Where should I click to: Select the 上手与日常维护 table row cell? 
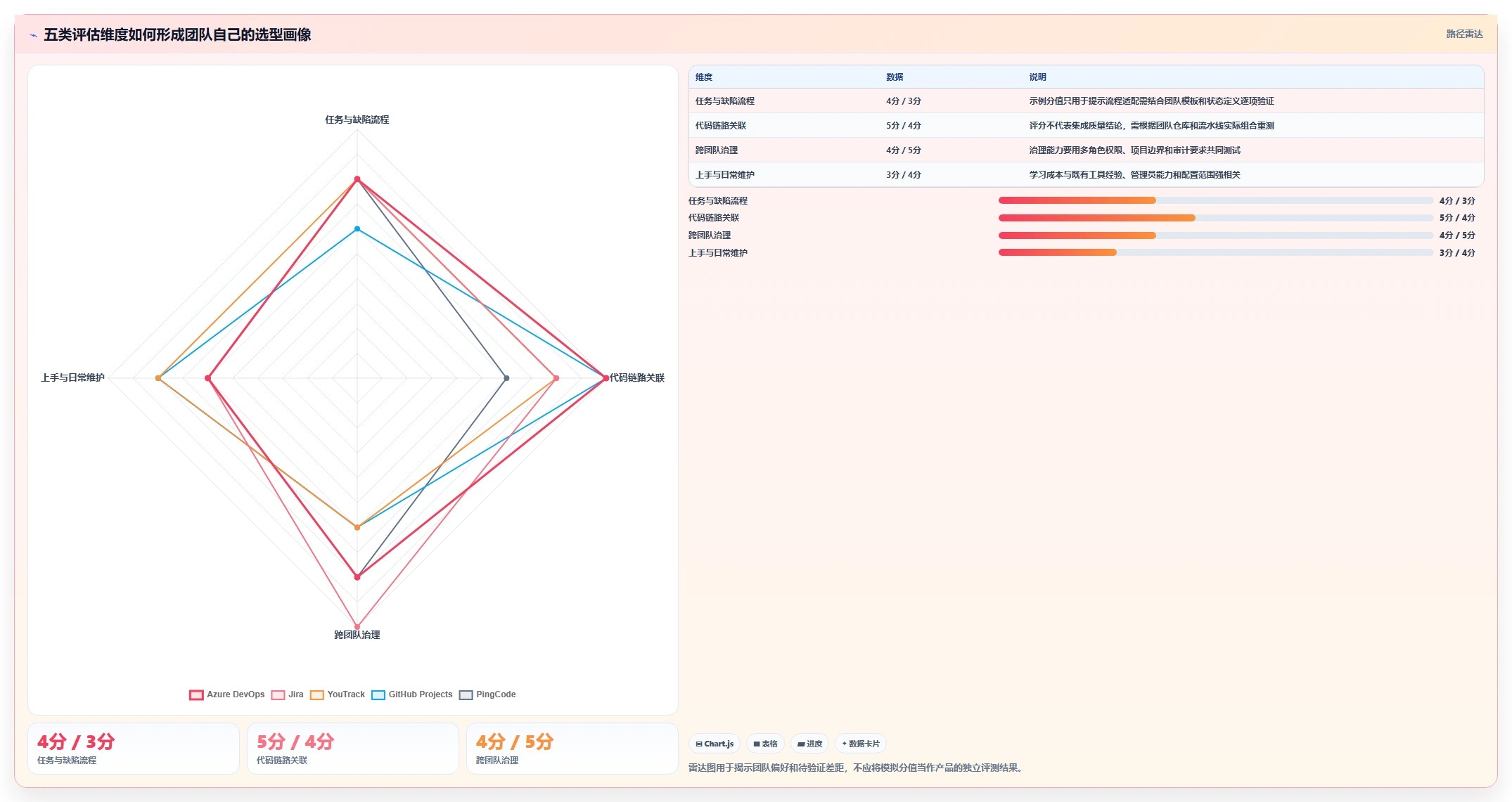point(725,175)
